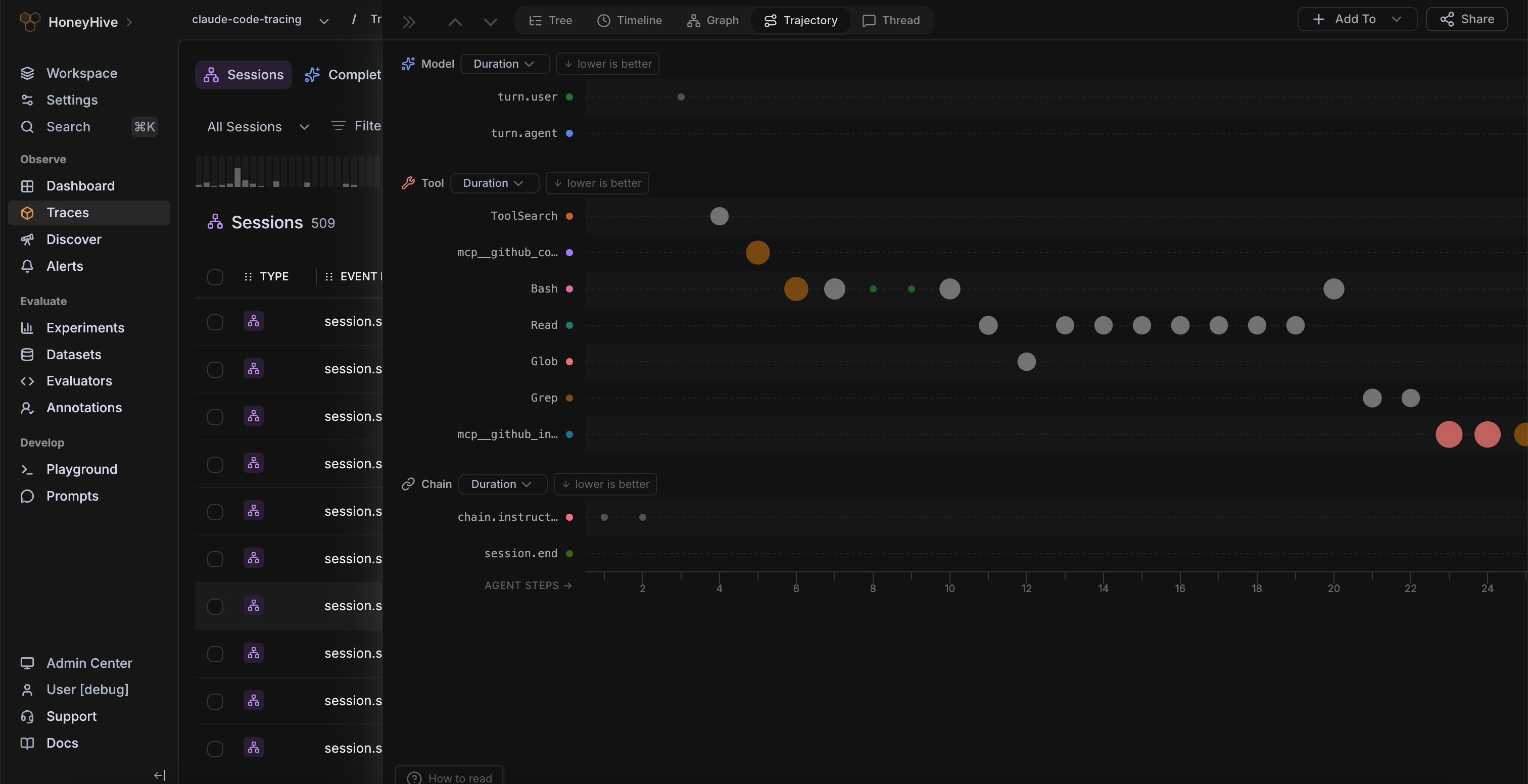The image size is (1528, 784).
Task: Click the Annotations person icon
Action: pos(27,408)
